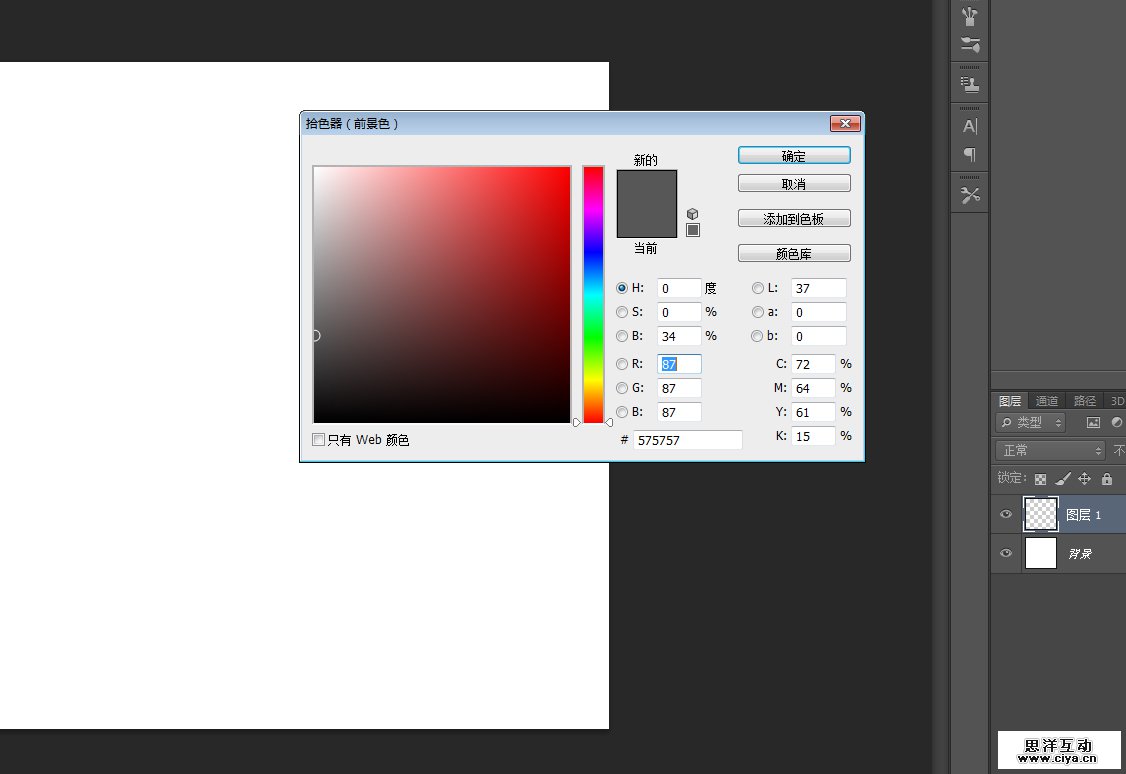Image resolution: width=1126 pixels, height=774 pixels.
Task: Hide the 背景 layer using eye icon
Action: click(1005, 553)
